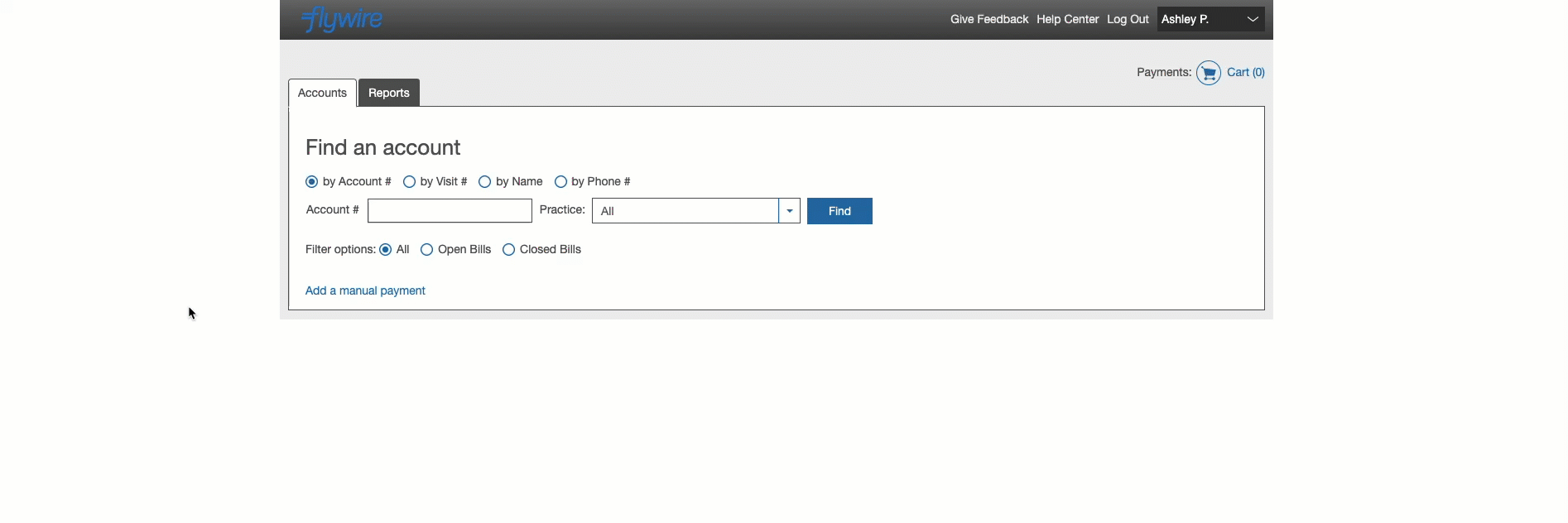1568x523 pixels.
Task: Open the Ashley P. user menu
Action: pos(1210,19)
